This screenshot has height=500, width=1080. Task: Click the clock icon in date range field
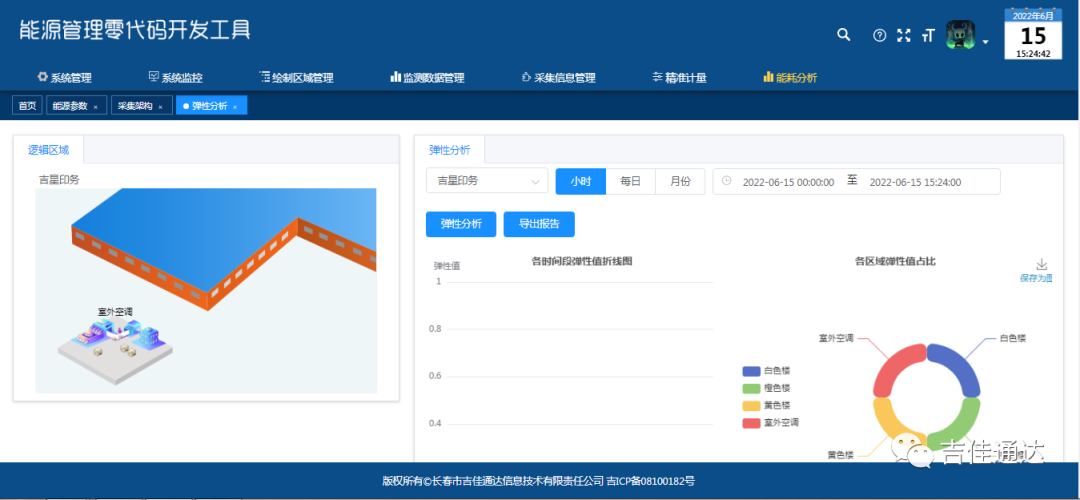727,181
